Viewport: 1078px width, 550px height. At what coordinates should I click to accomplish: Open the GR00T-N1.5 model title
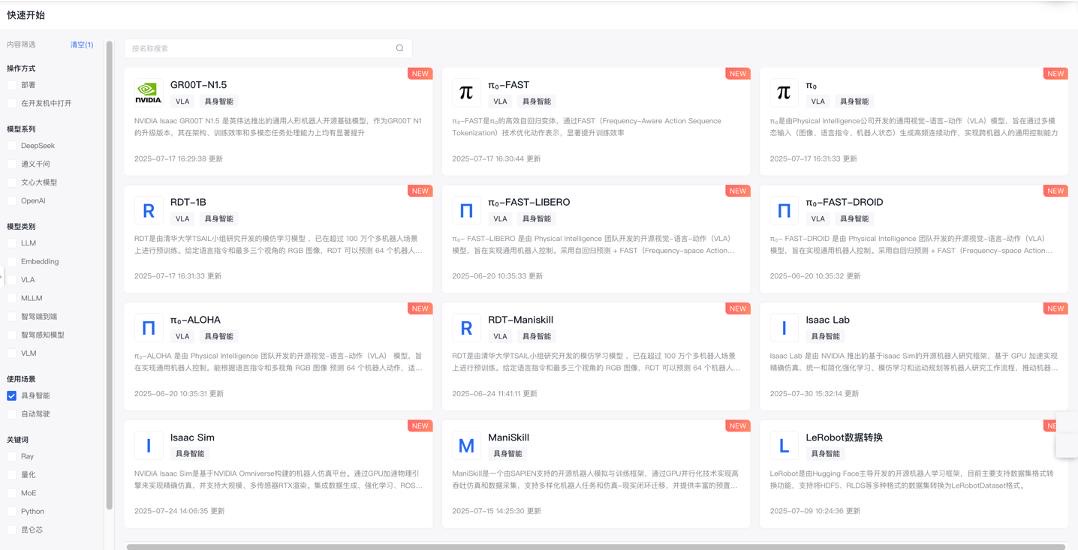tap(199, 85)
